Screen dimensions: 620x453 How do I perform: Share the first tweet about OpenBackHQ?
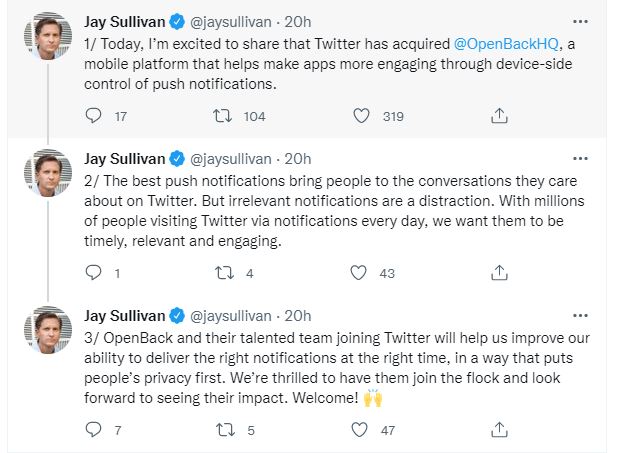499,116
